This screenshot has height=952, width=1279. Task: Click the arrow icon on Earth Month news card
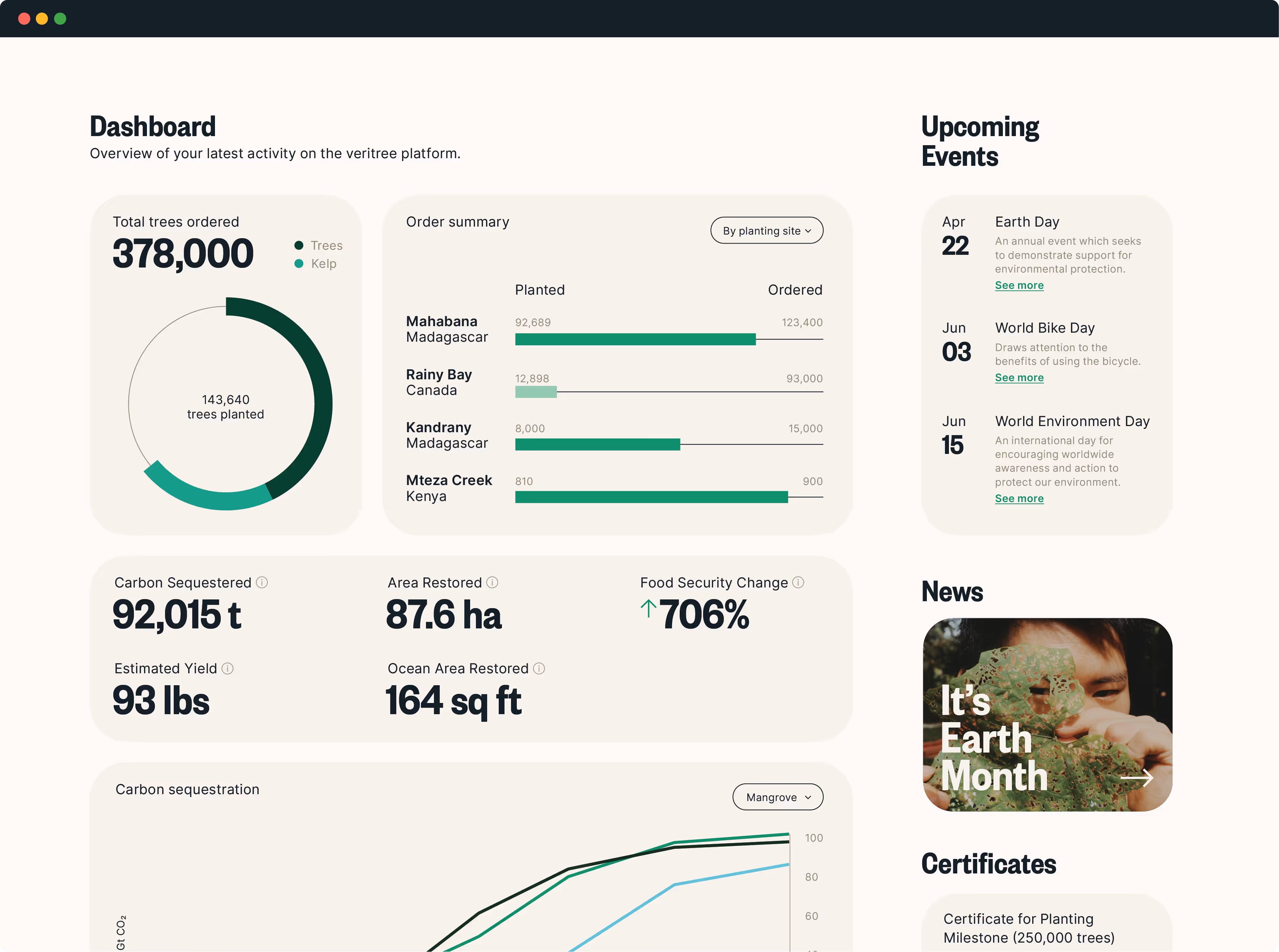pos(1137,778)
